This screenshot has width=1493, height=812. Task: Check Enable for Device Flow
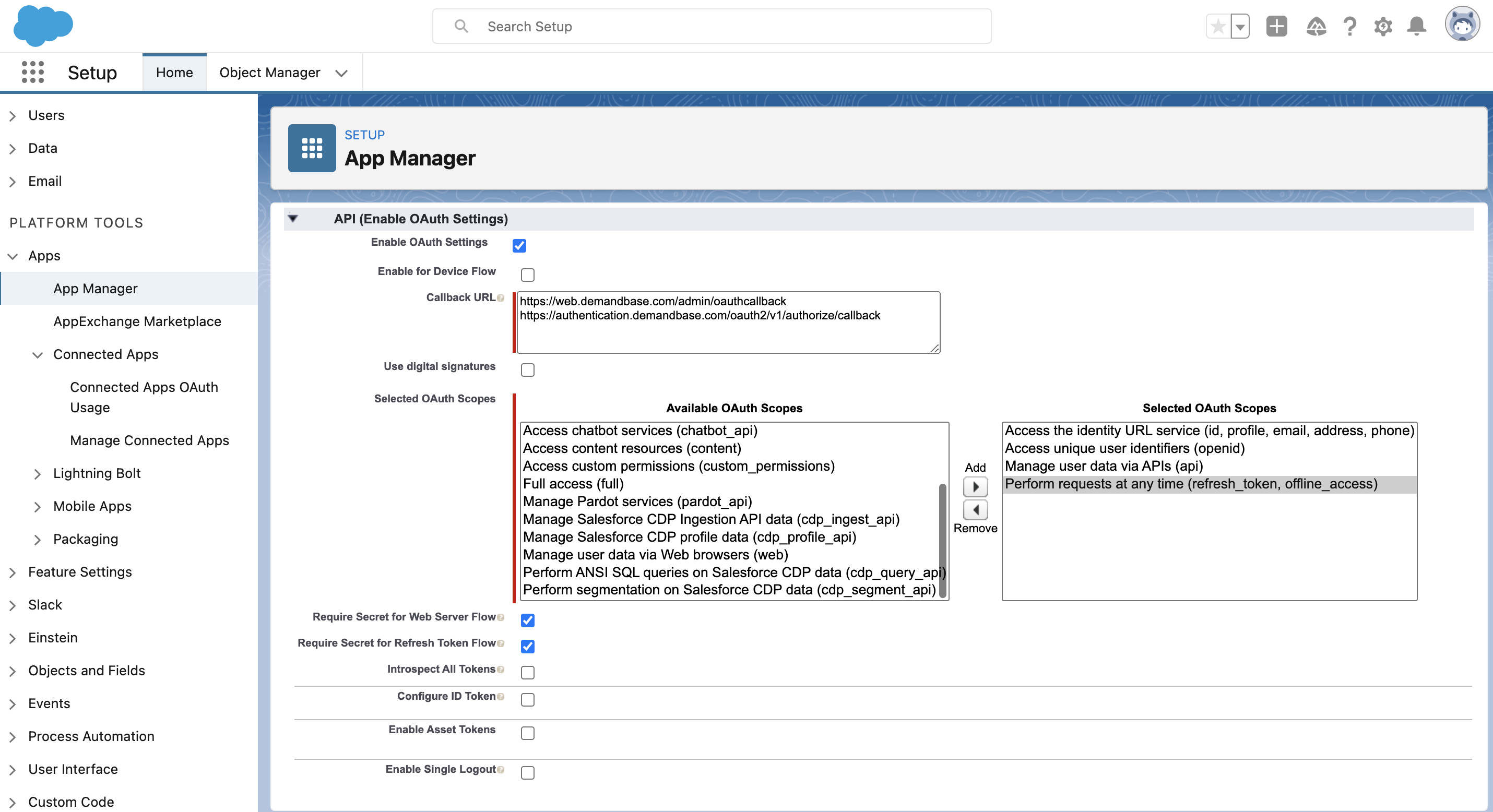(x=527, y=274)
